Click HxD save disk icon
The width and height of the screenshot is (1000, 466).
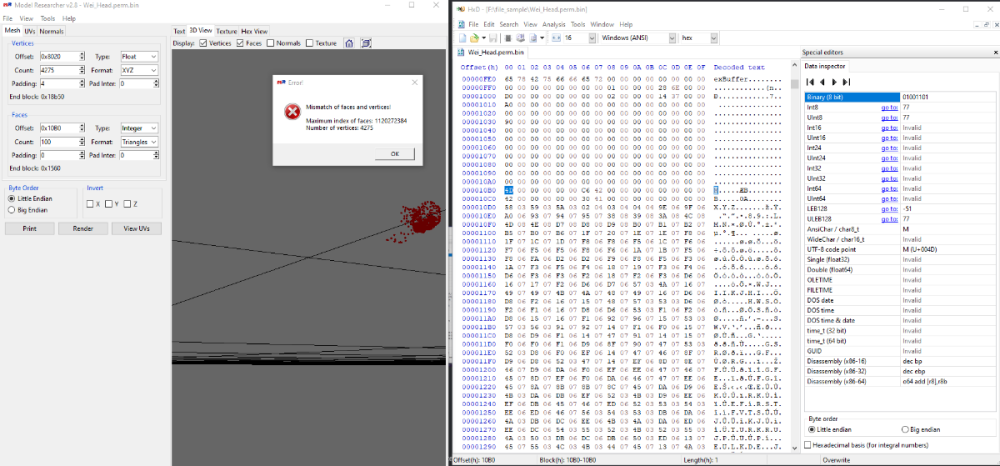493,38
